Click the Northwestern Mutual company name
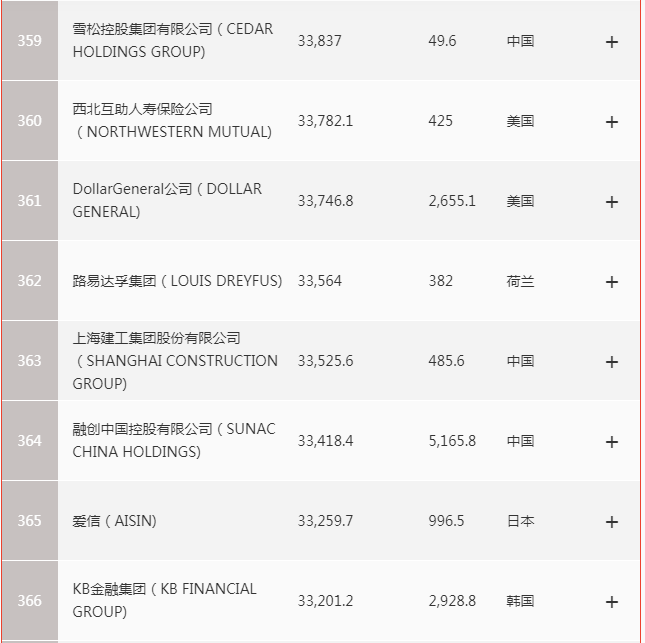 [x=172, y=120]
